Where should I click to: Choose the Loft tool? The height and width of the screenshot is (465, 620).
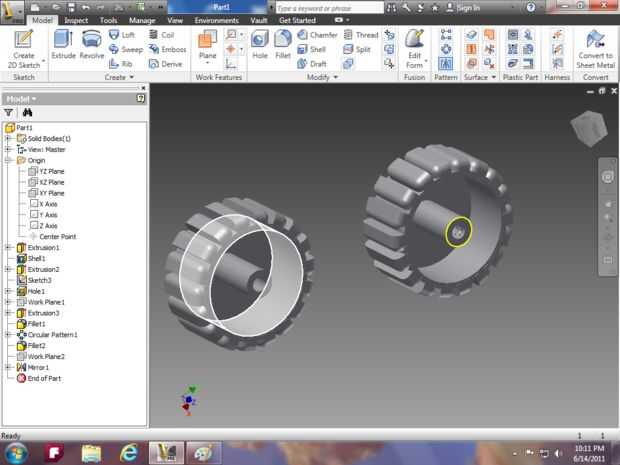point(122,35)
